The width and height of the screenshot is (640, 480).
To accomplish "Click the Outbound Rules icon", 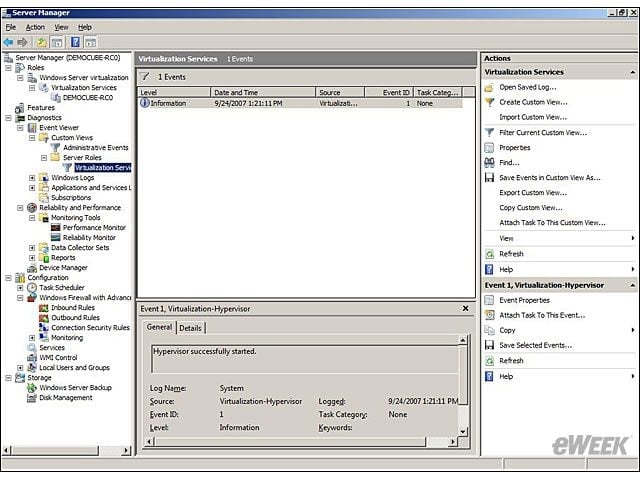I will pyautogui.click(x=44, y=318).
